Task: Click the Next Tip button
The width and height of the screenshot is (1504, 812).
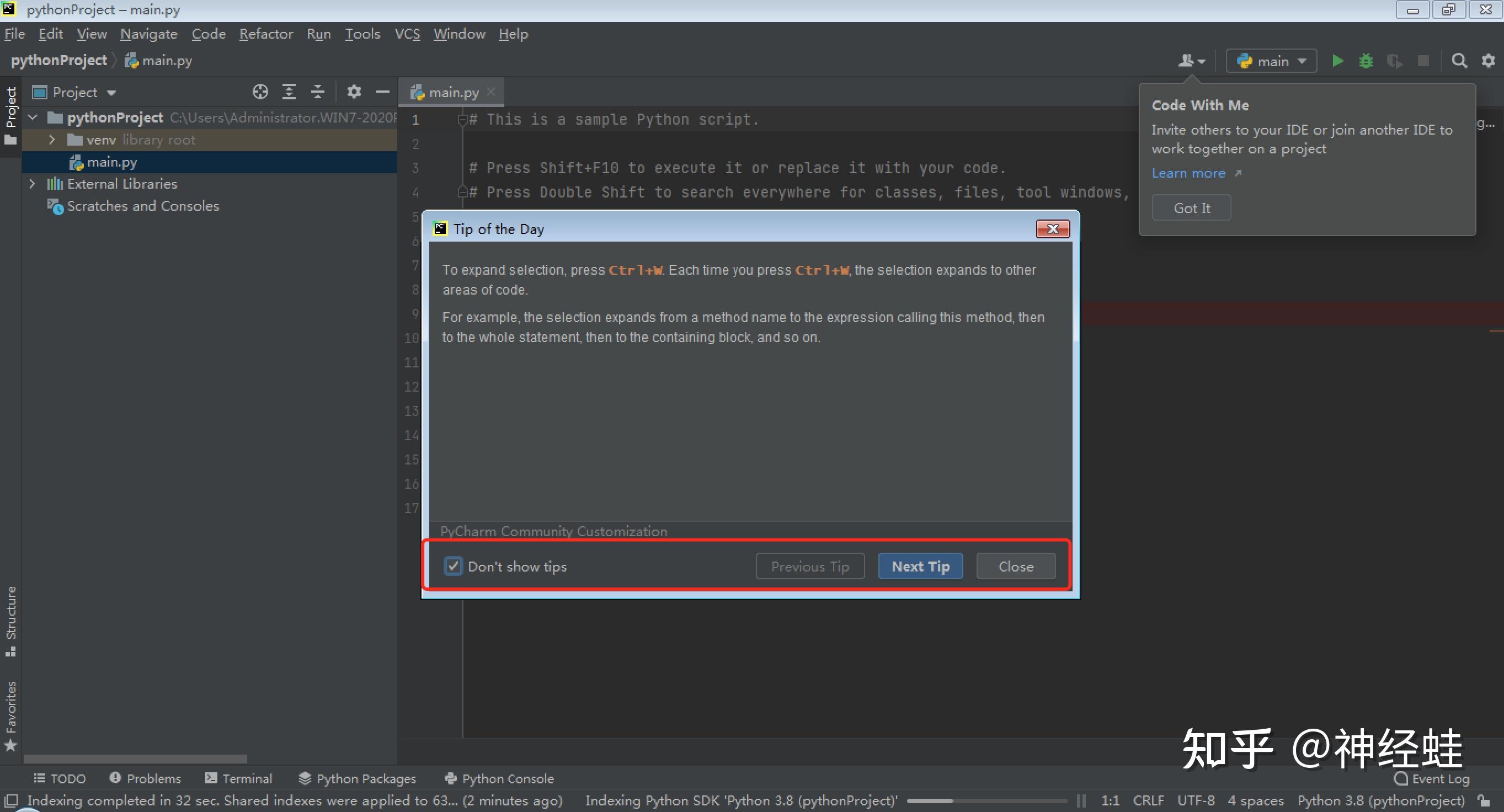Action: click(920, 565)
